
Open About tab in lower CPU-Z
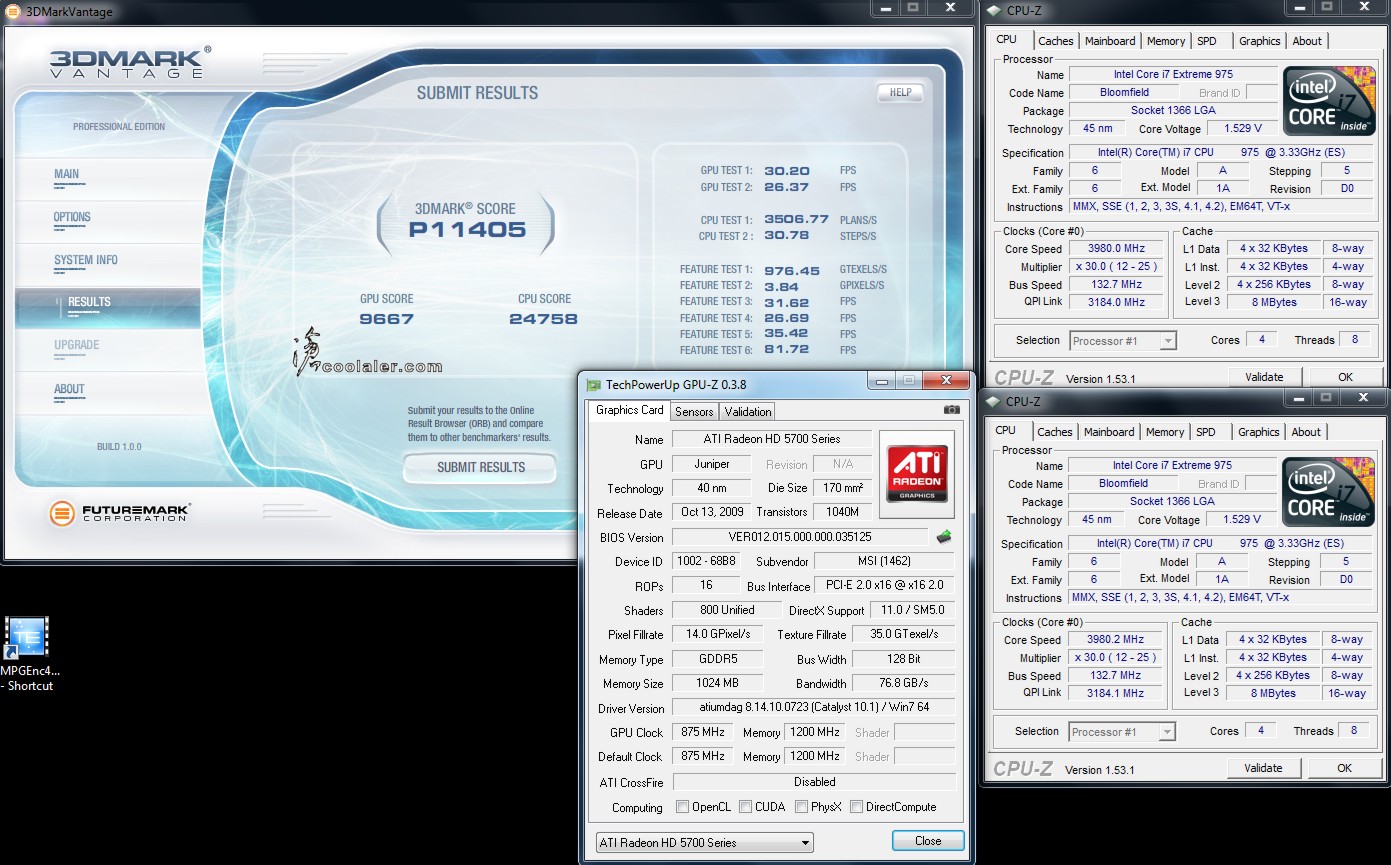tap(1306, 432)
